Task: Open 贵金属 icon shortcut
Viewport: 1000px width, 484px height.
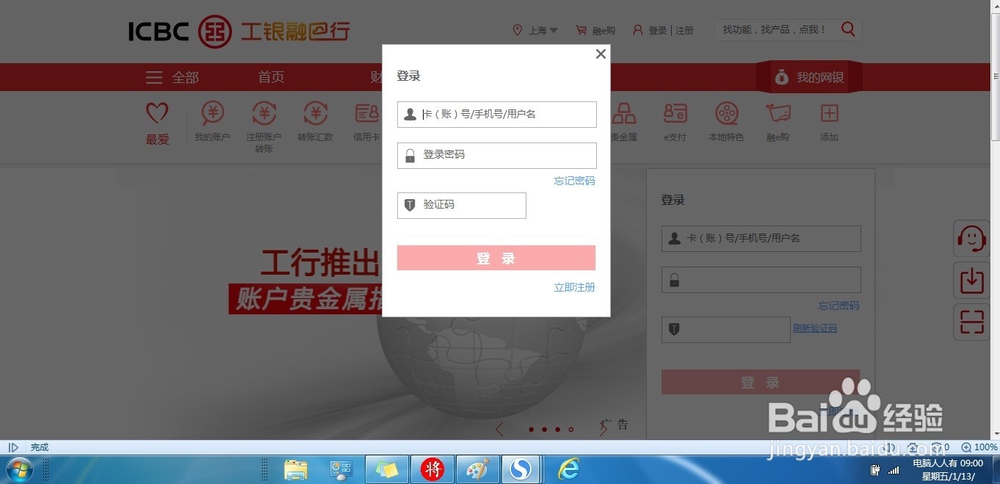Action: (624, 121)
